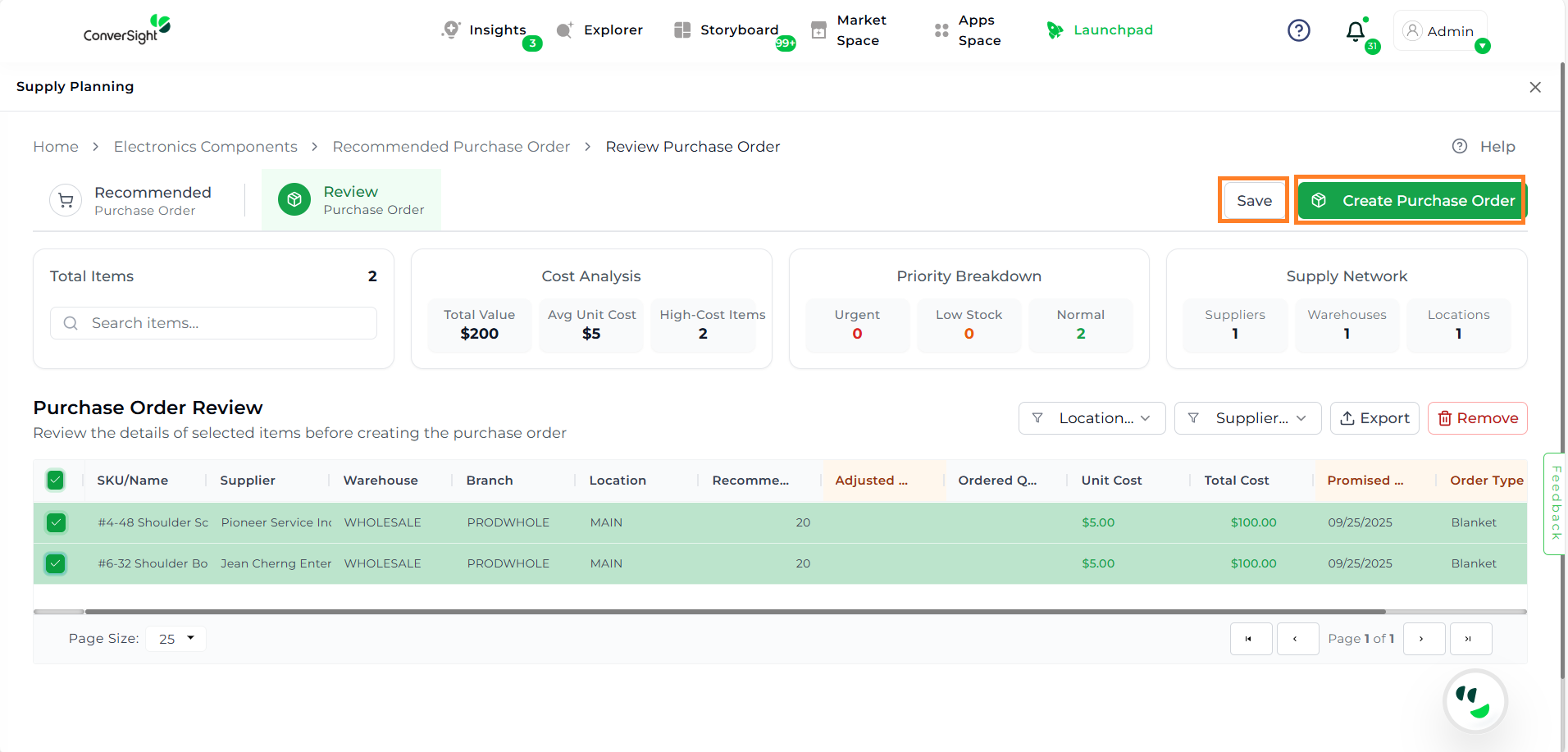Click the ConverSight logo

click(127, 30)
